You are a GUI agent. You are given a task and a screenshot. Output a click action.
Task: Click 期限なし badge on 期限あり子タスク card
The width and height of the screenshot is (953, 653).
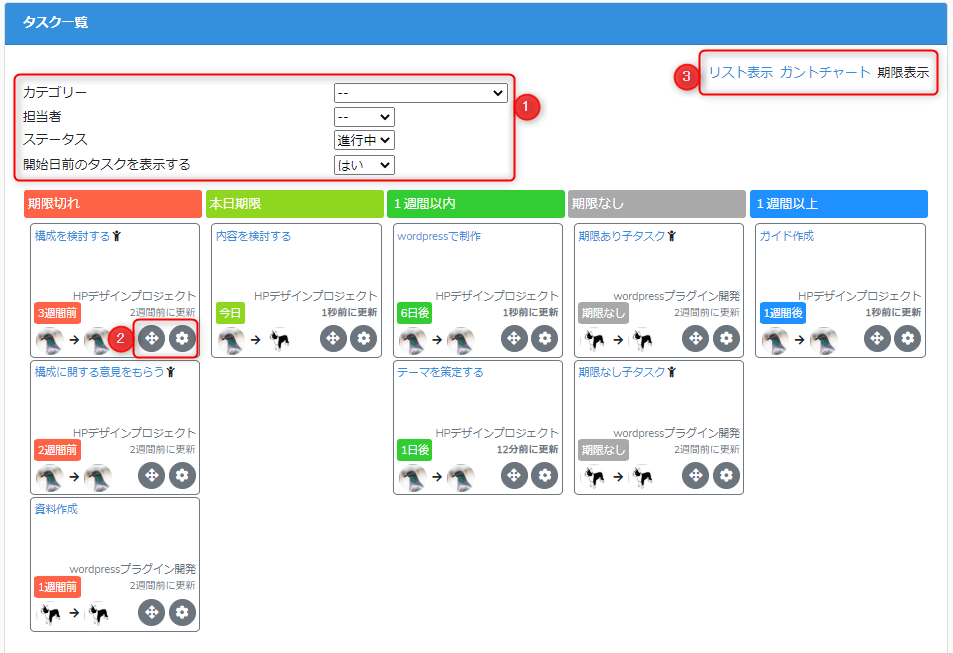[604, 313]
